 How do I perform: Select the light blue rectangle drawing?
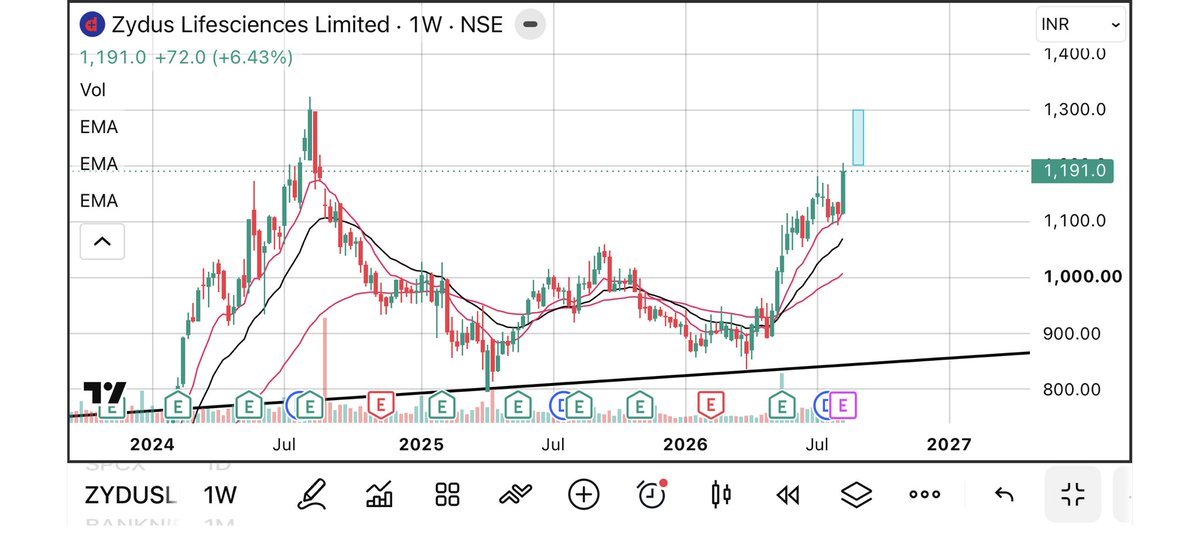[858, 138]
